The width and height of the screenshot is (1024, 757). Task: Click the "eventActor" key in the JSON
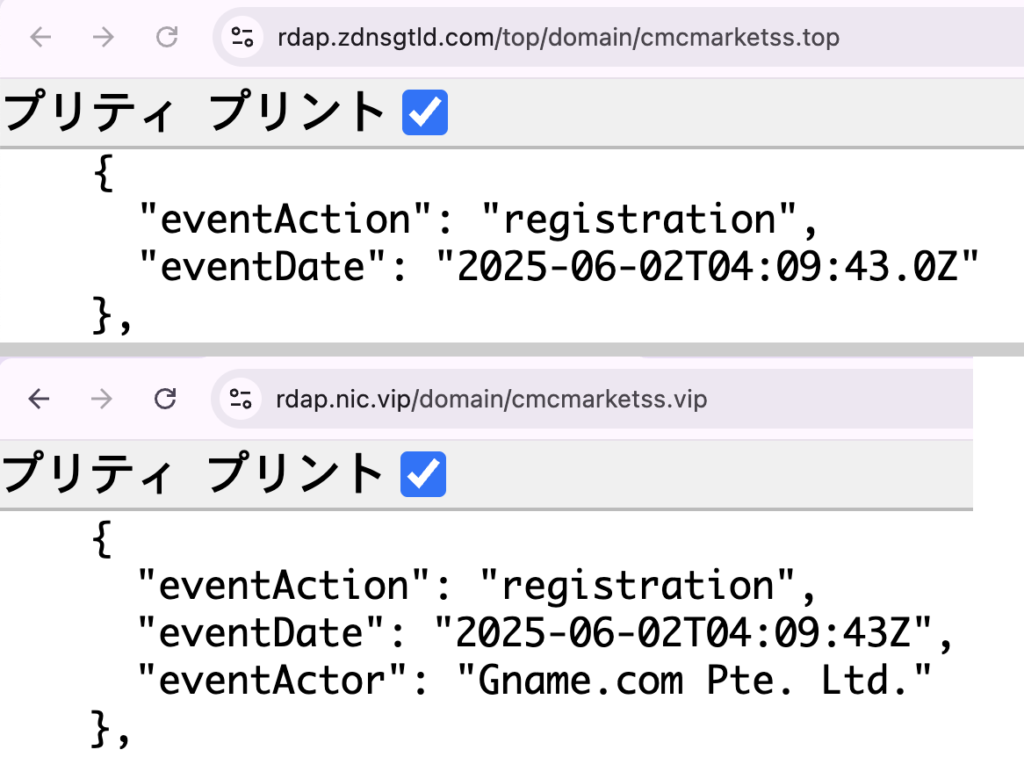pos(272,680)
